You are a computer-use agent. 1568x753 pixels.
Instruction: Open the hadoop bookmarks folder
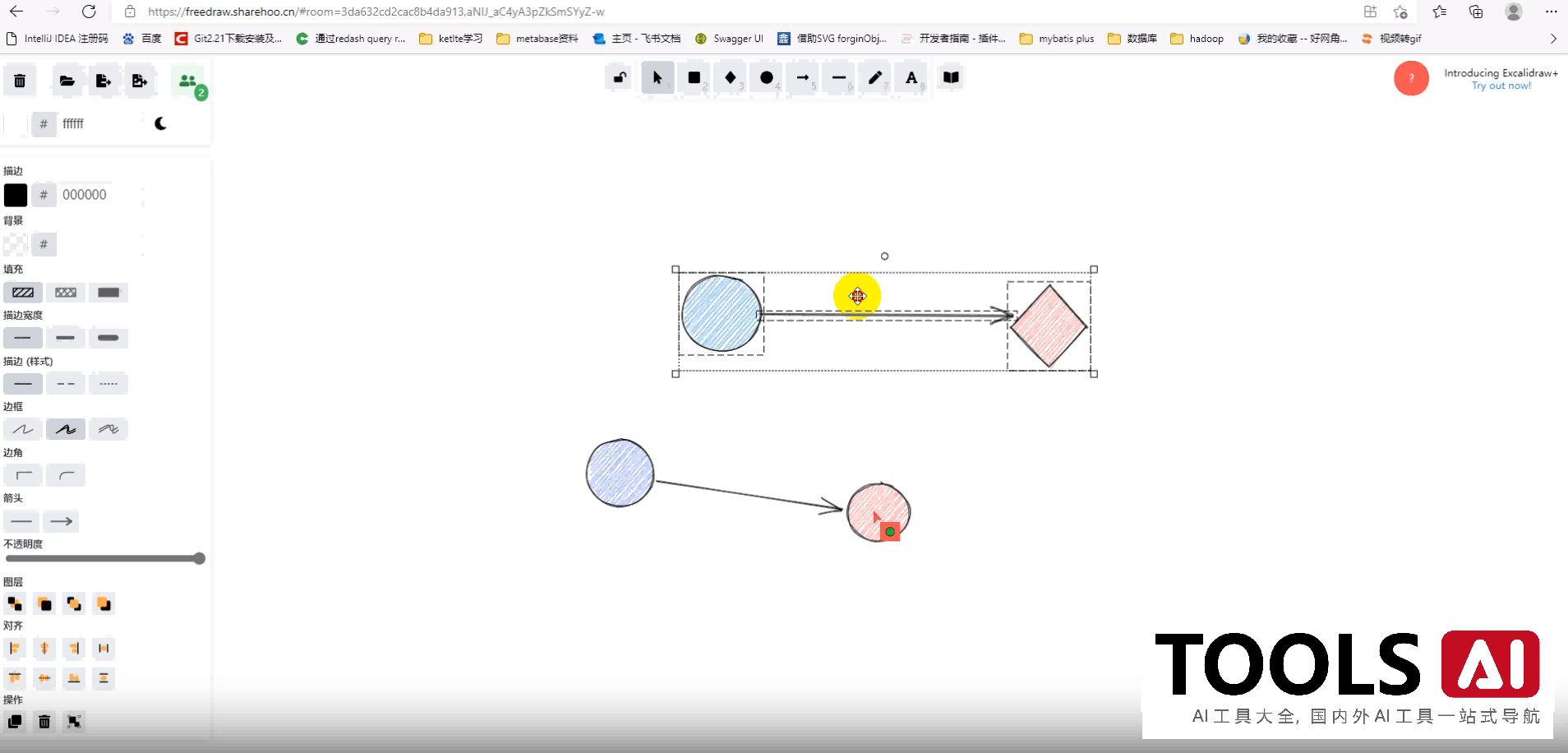pos(1197,39)
